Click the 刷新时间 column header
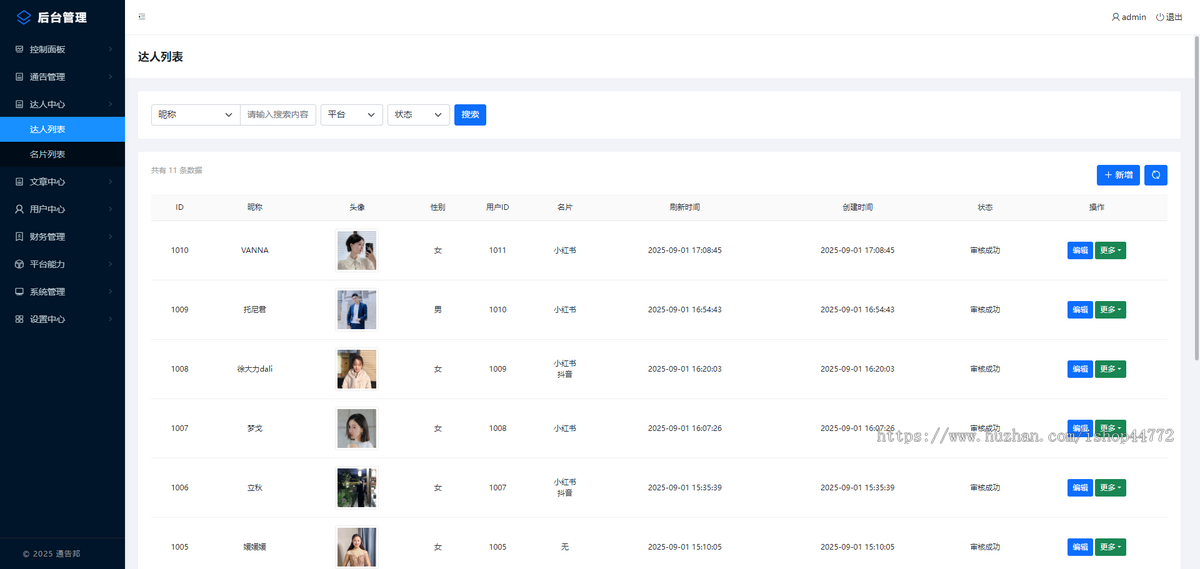Screen dimensions: 1200x569 (685, 207)
